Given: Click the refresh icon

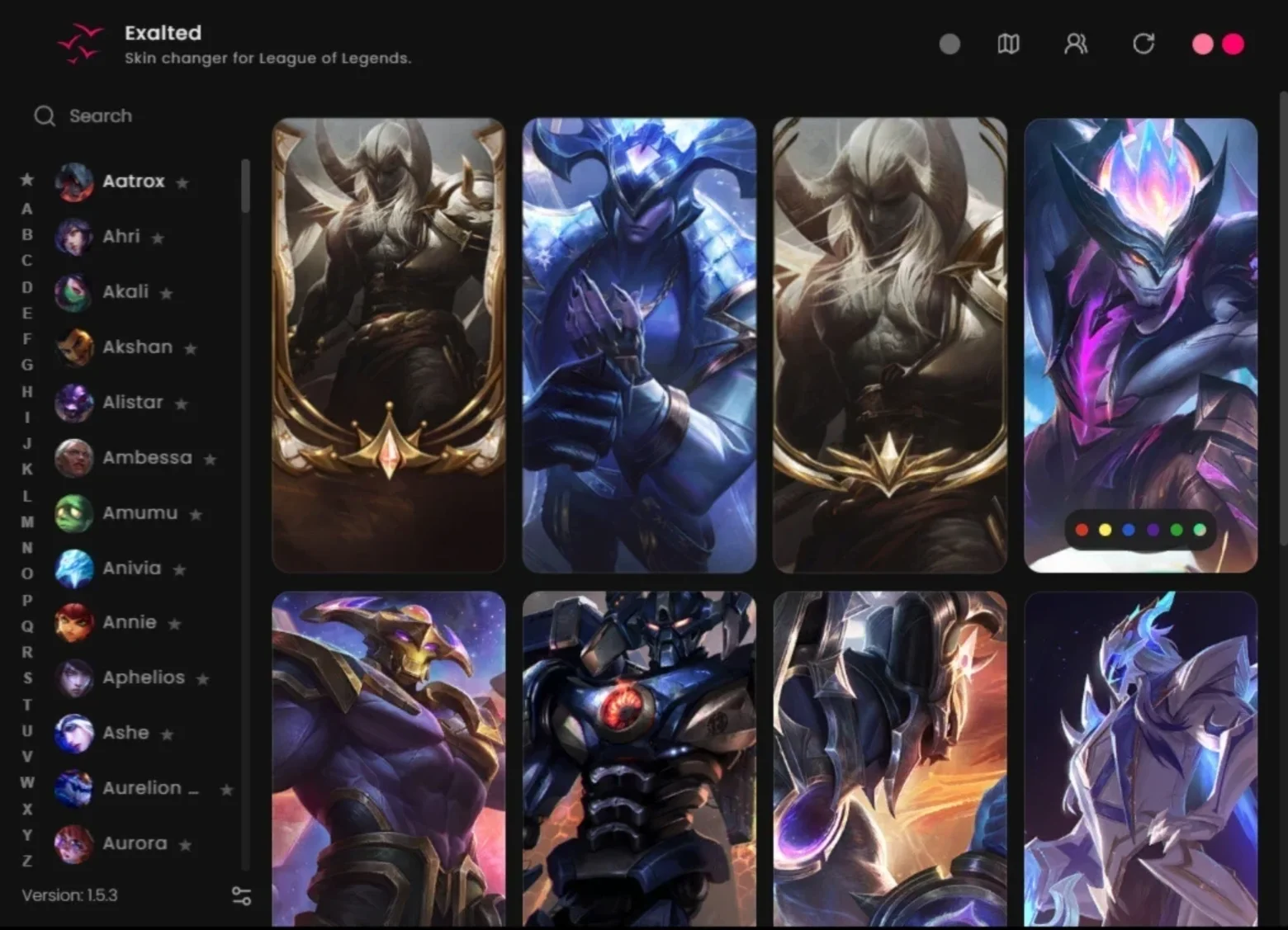Looking at the screenshot, I should coord(1144,44).
